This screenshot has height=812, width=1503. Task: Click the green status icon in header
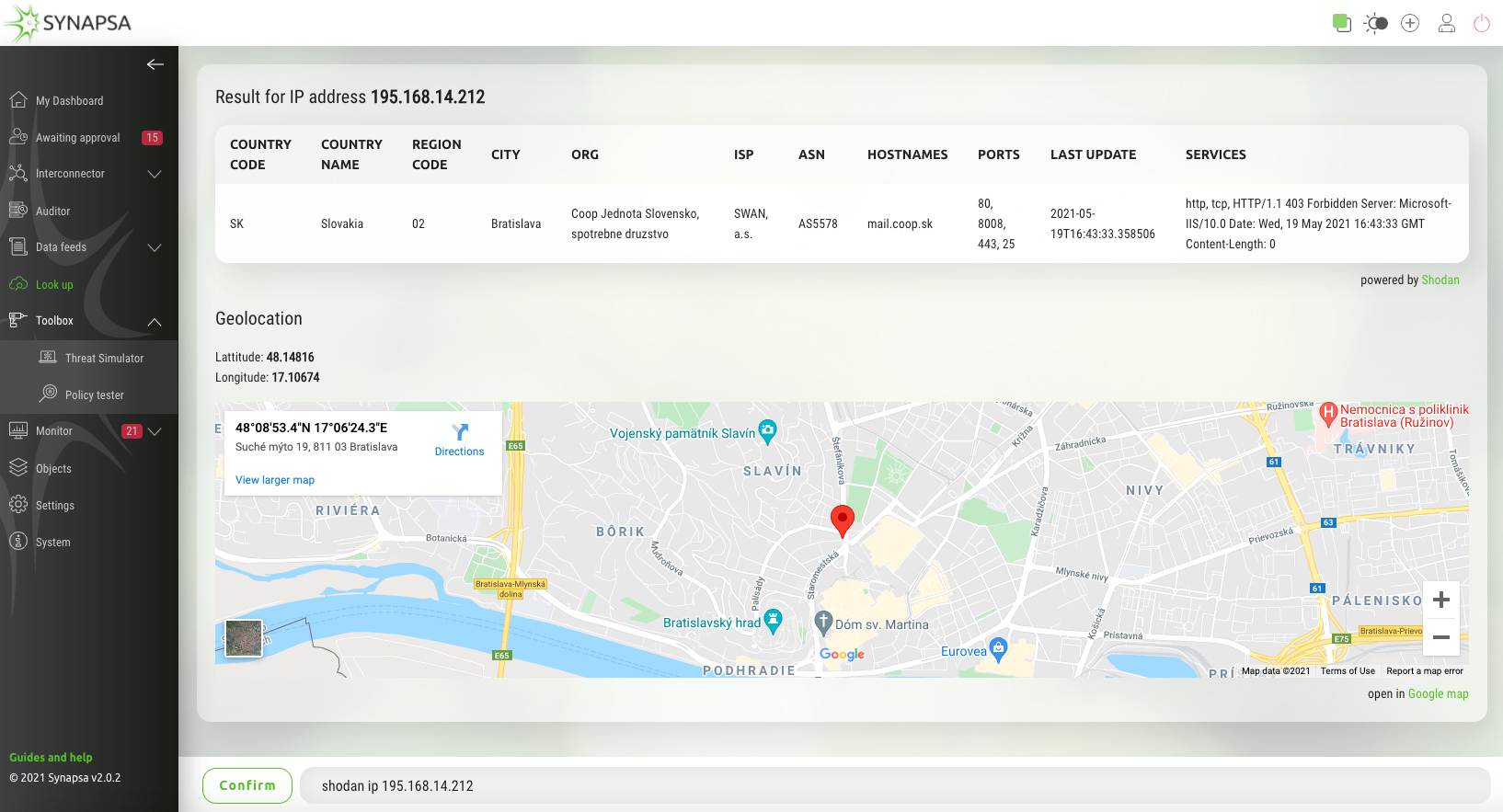click(x=1342, y=23)
